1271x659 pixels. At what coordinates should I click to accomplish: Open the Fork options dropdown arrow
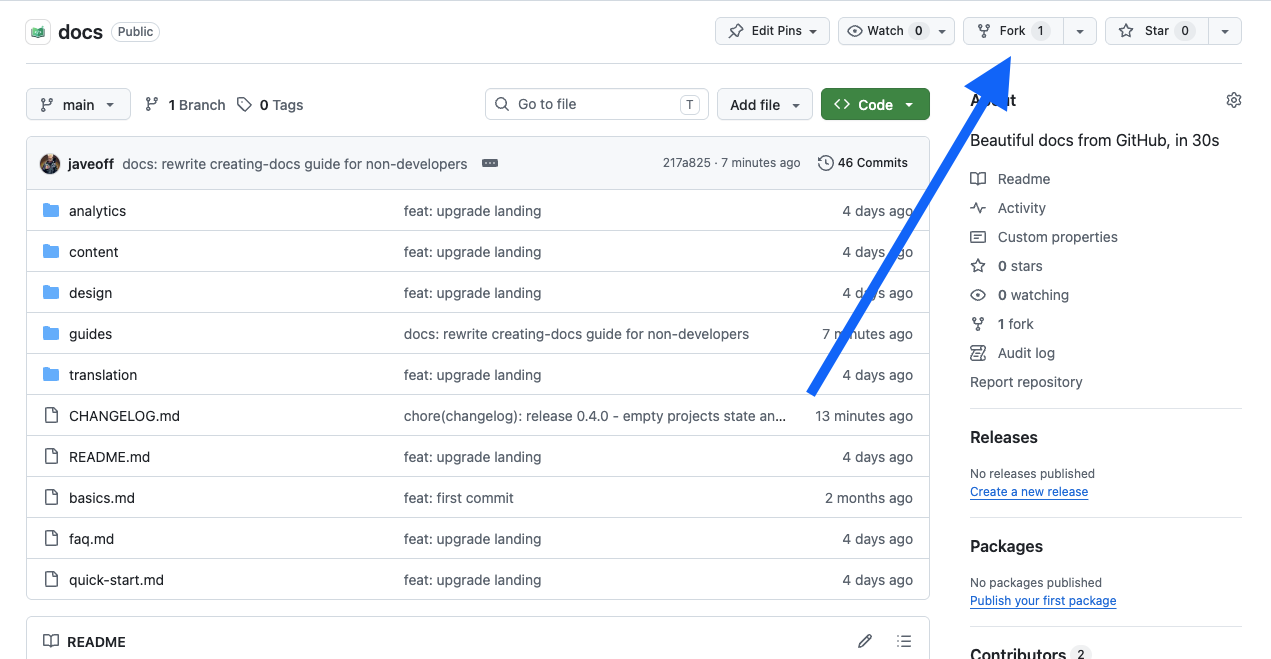(1080, 31)
